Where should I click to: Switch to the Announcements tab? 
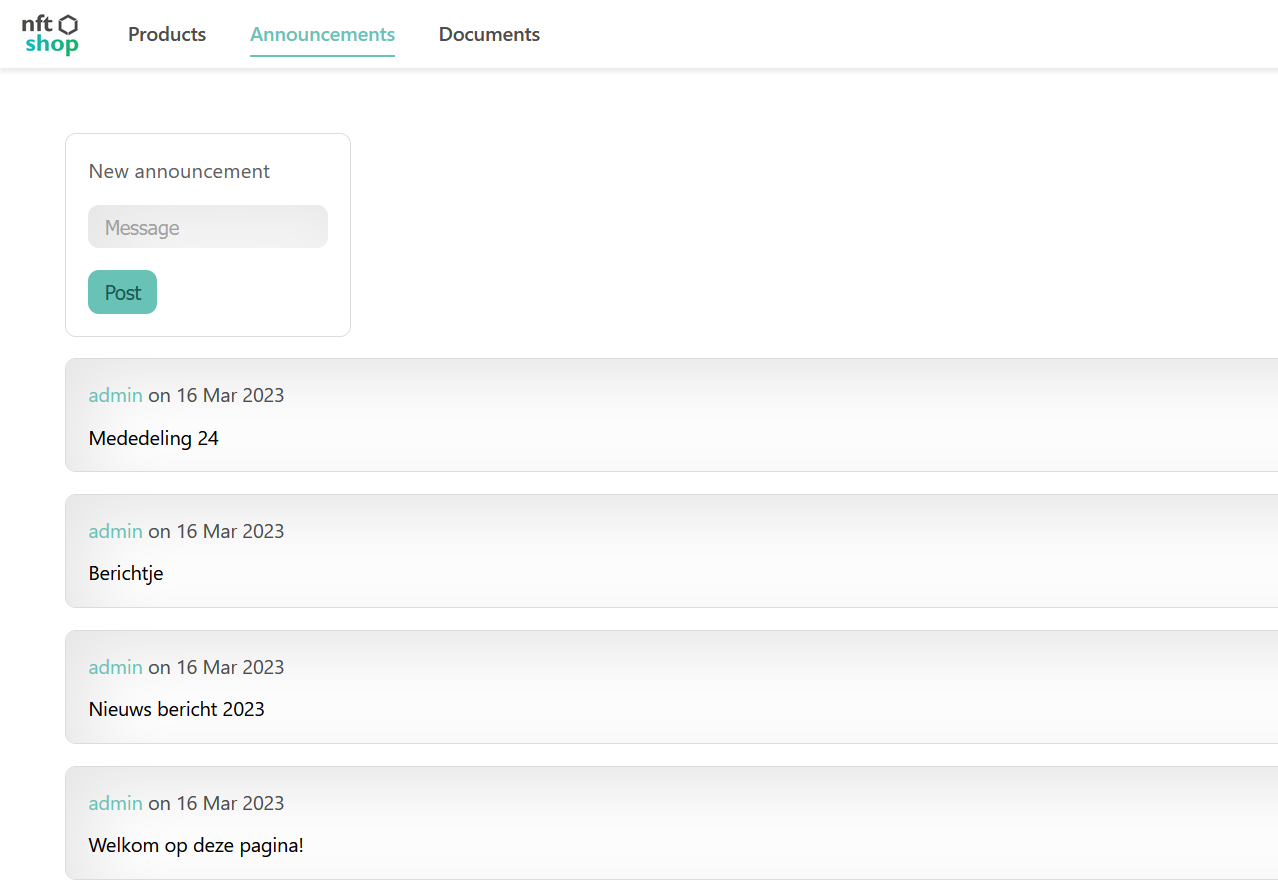322,34
